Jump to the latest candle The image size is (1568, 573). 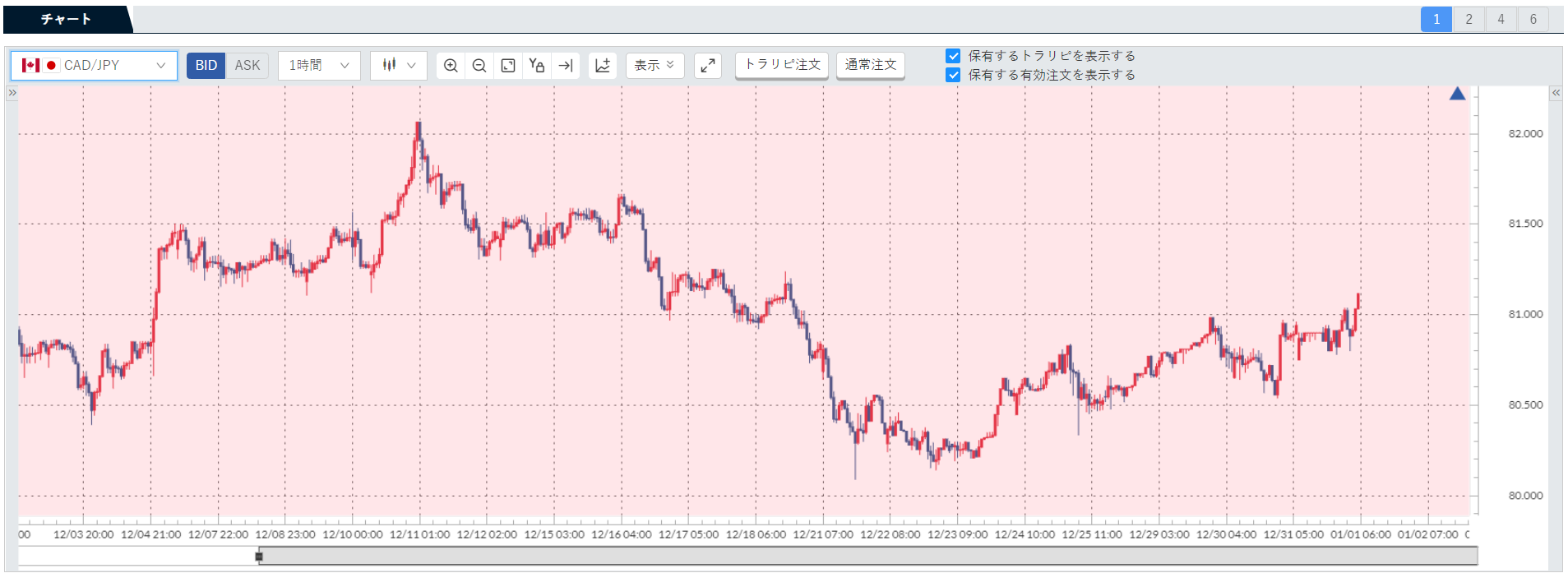(x=566, y=66)
